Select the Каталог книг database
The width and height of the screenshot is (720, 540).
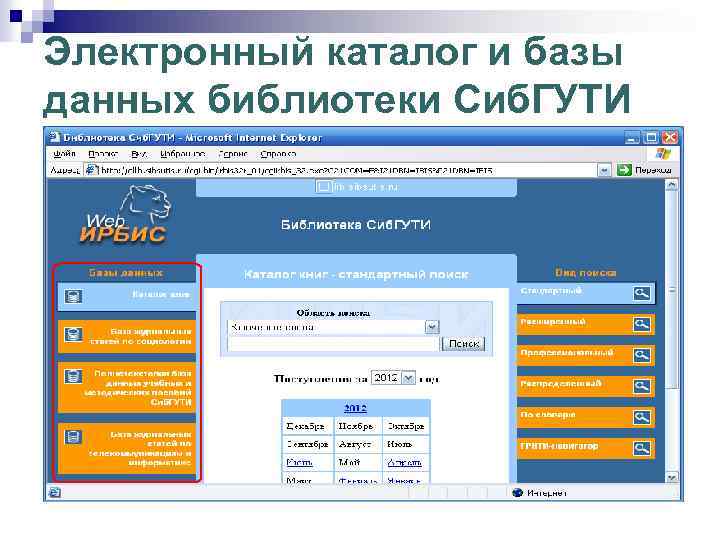(127, 296)
